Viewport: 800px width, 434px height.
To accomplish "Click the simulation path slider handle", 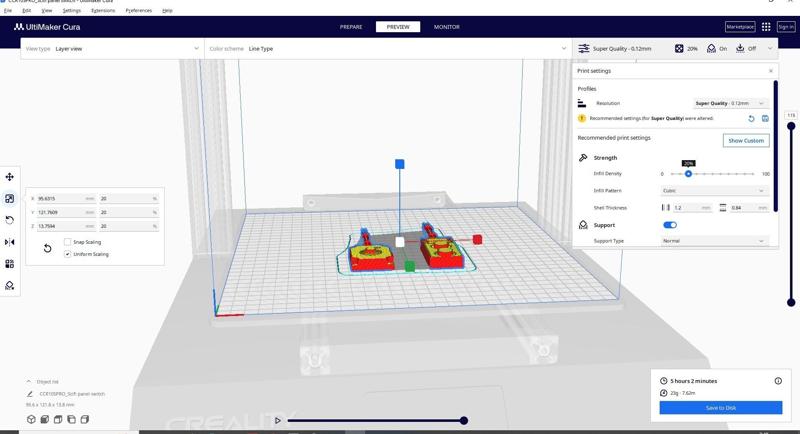I will click(464, 420).
